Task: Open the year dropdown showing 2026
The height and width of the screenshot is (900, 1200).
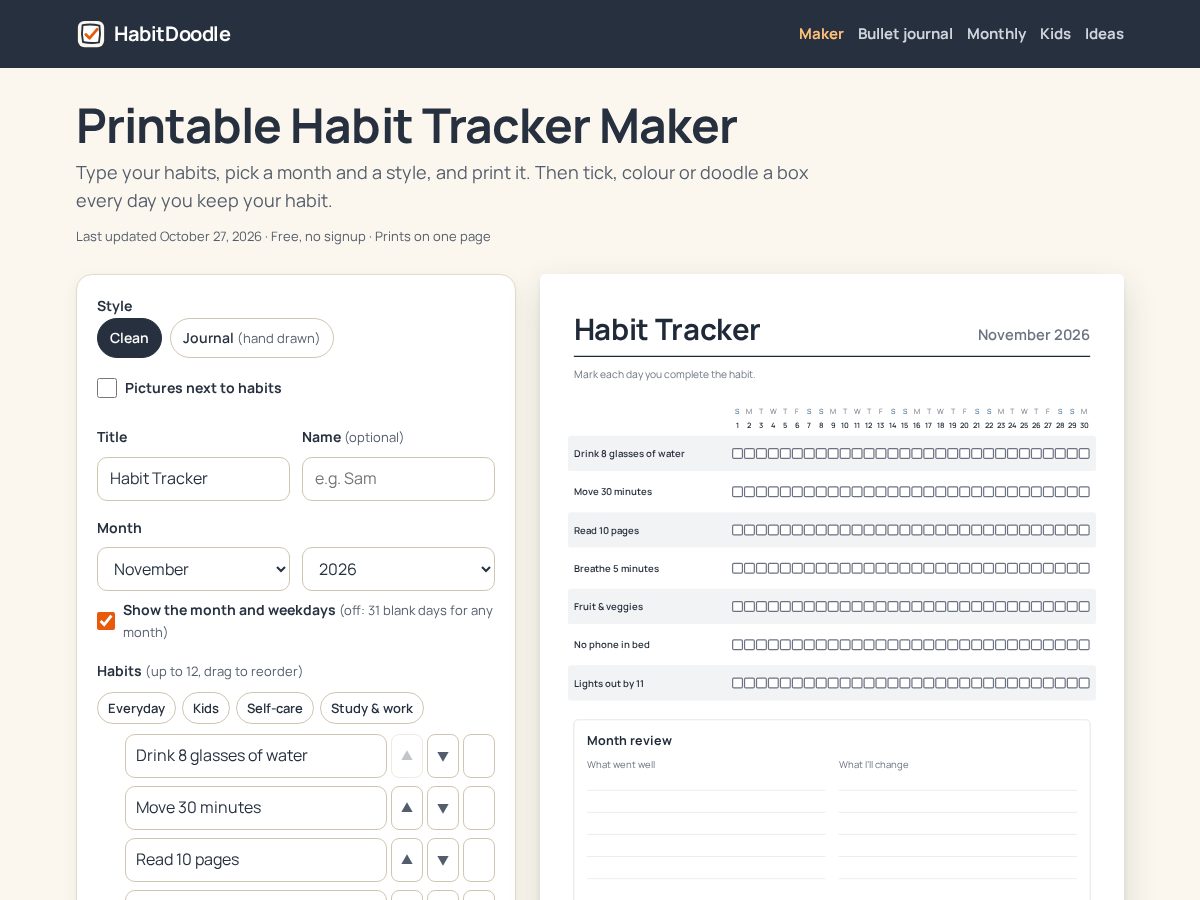Action: click(398, 569)
